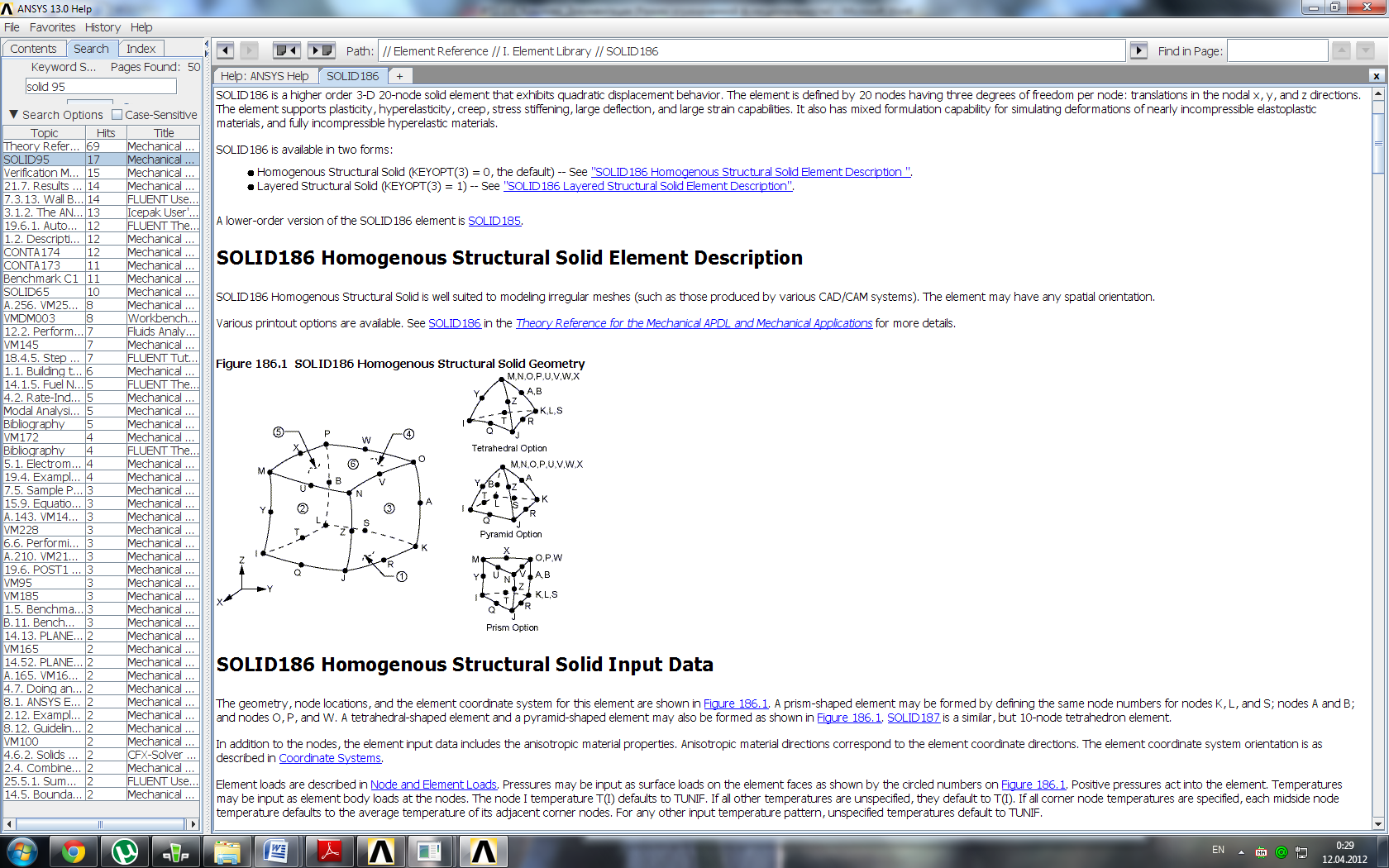The image size is (1389, 868).
Task: Open the first ANSYS taskbar icon
Action: (380, 851)
